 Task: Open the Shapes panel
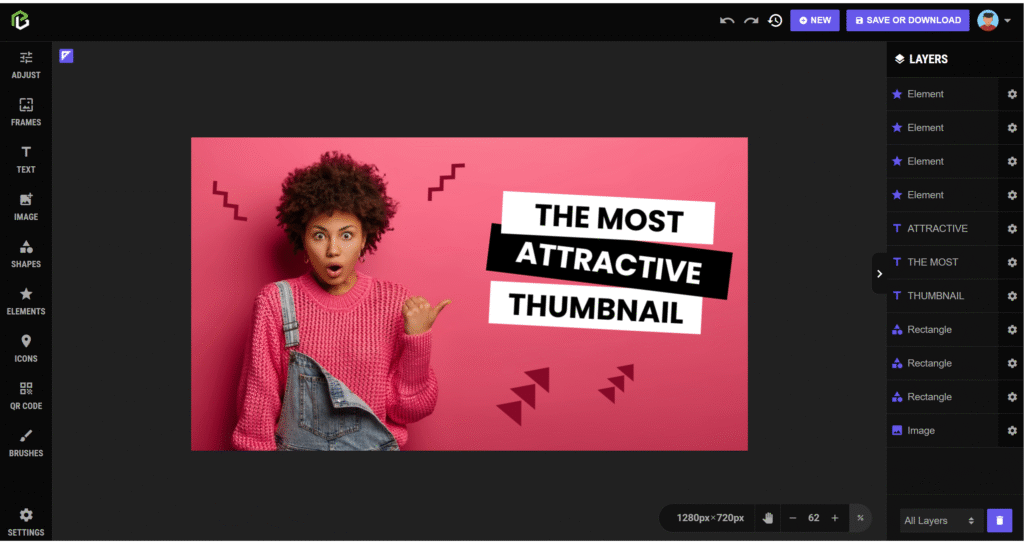click(x=26, y=254)
